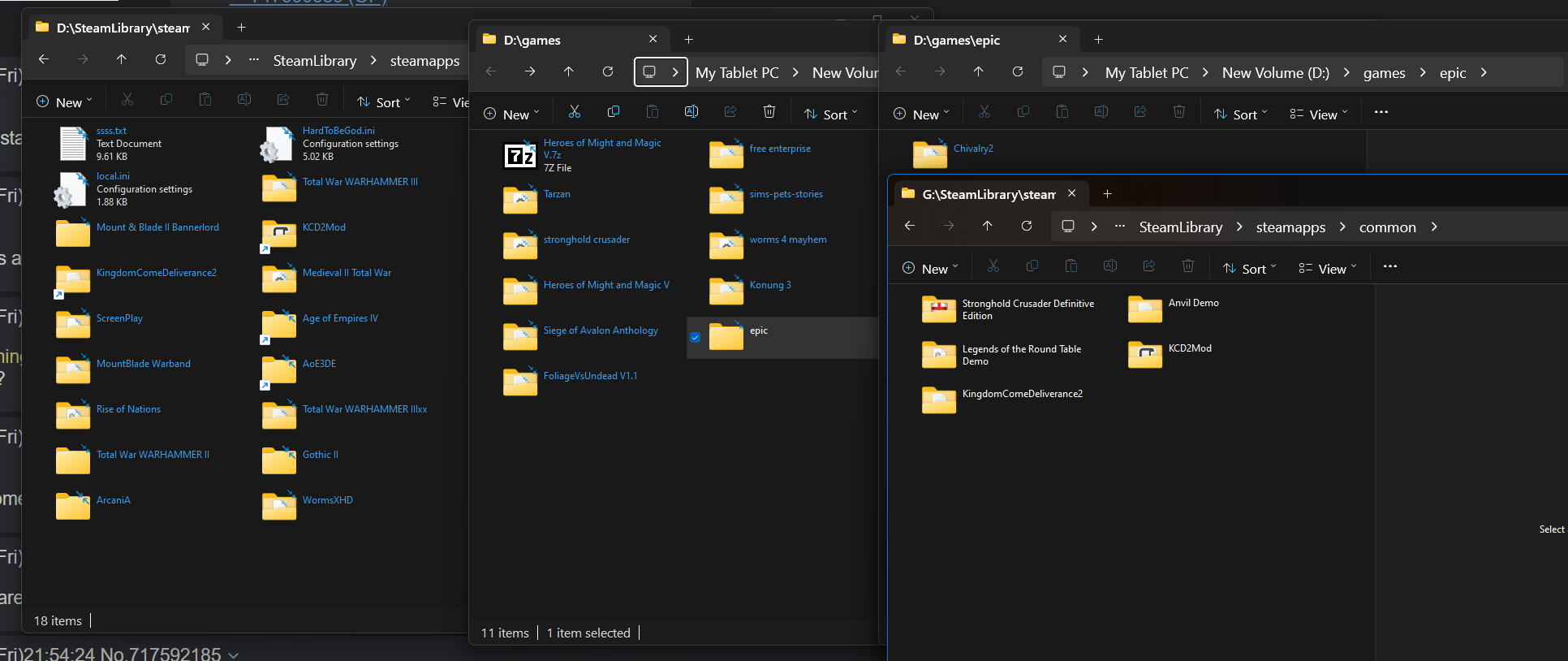Click SteamLibrary breadcrumb in G:\SteamLibrary window
This screenshot has height=661, width=1568.
(1180, 227)
